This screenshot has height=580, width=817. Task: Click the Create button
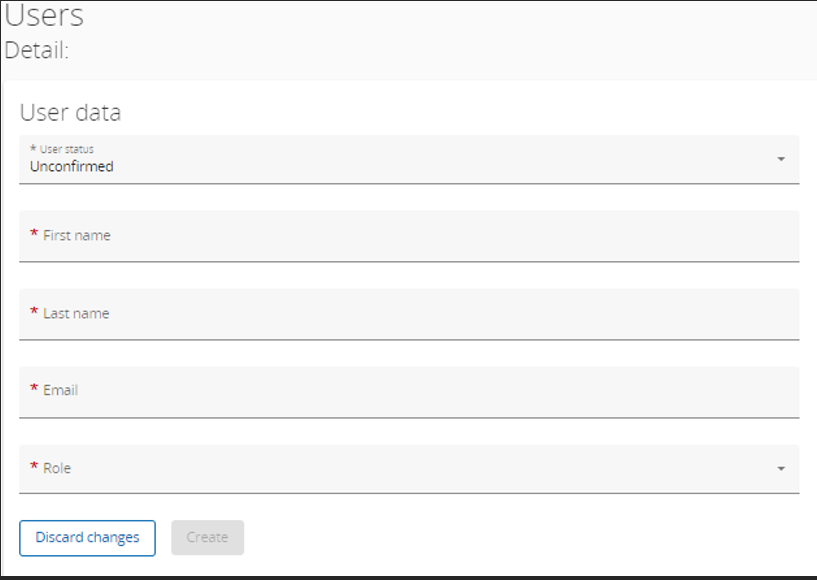click(207, 537)
